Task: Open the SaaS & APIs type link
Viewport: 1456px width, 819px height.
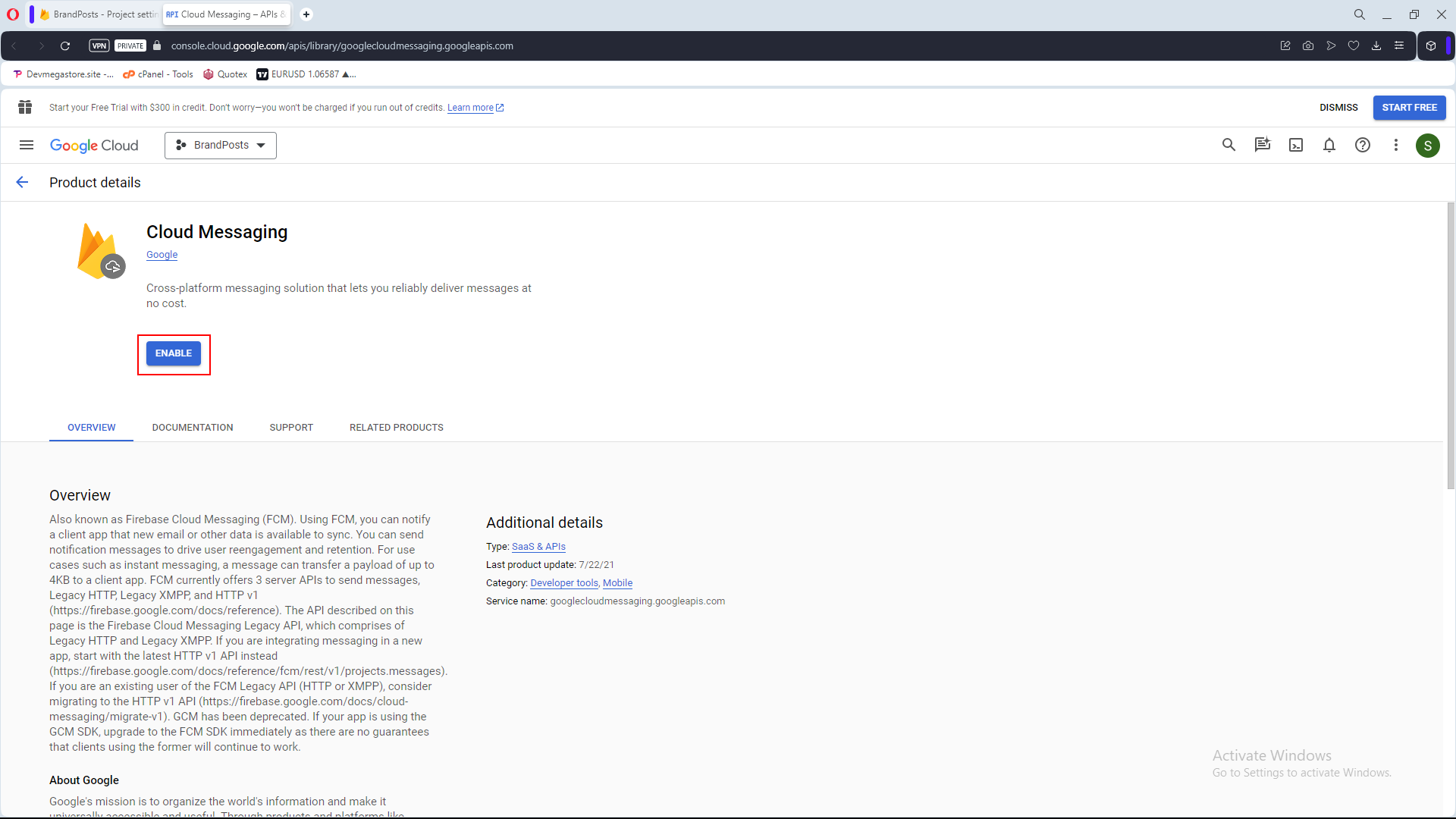Action: [538, 547]
